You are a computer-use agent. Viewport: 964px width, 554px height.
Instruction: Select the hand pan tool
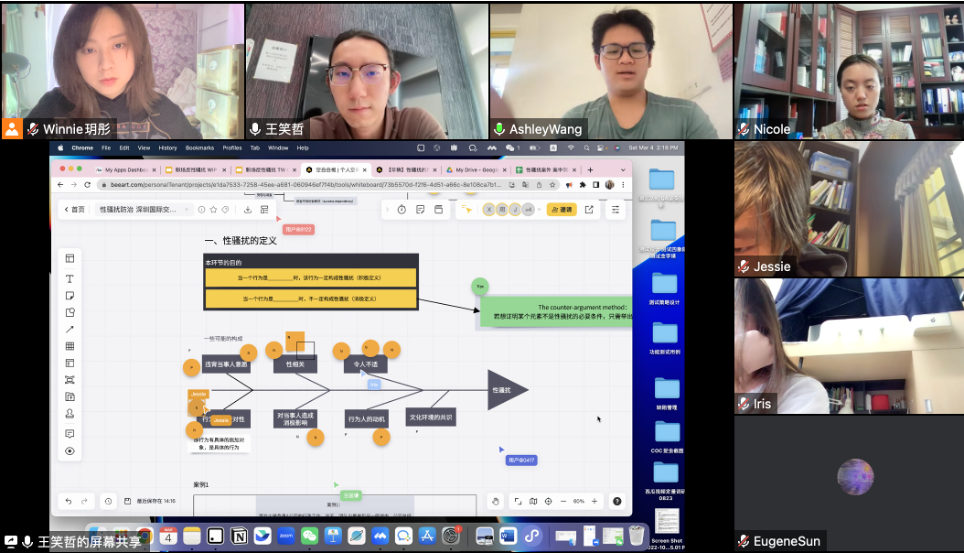496,501
